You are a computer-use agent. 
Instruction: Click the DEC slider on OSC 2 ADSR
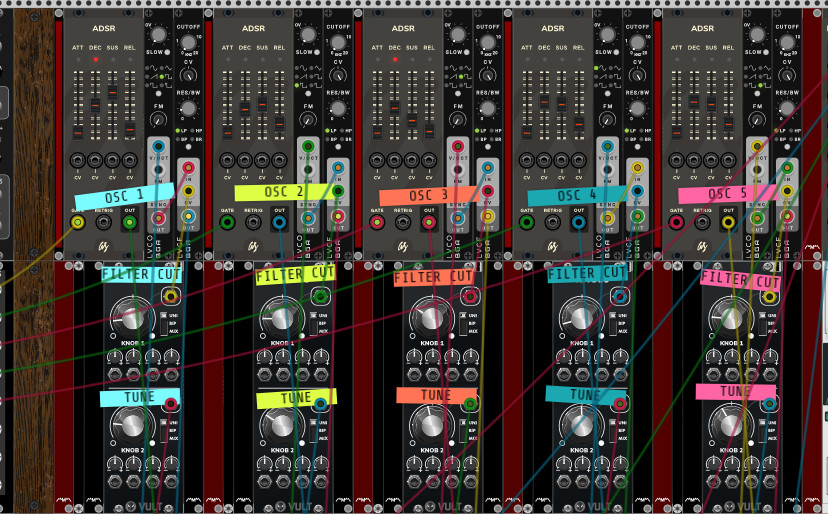click(x=245, y=109)
